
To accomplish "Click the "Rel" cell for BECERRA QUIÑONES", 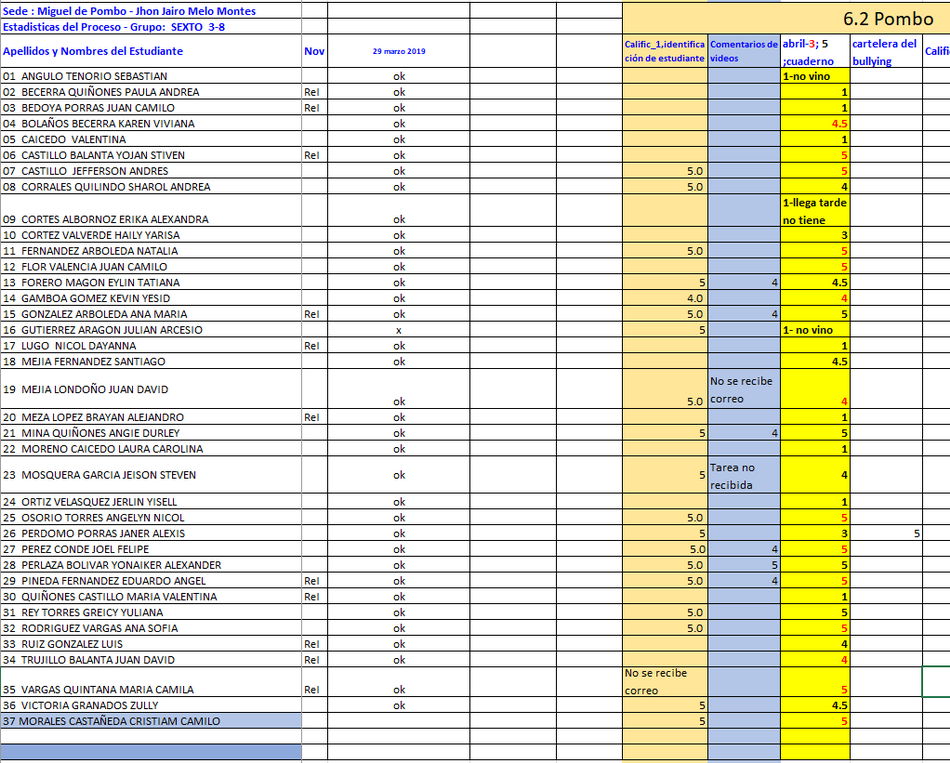I will (x=314, y=92).
